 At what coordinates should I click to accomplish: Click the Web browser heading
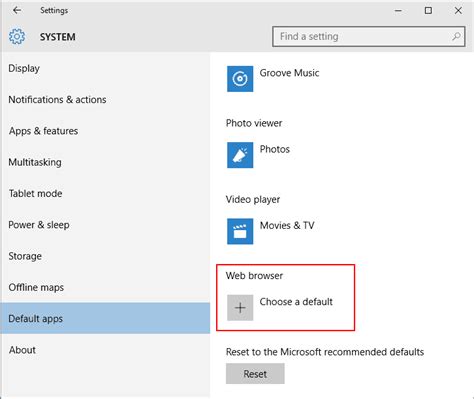254,276
